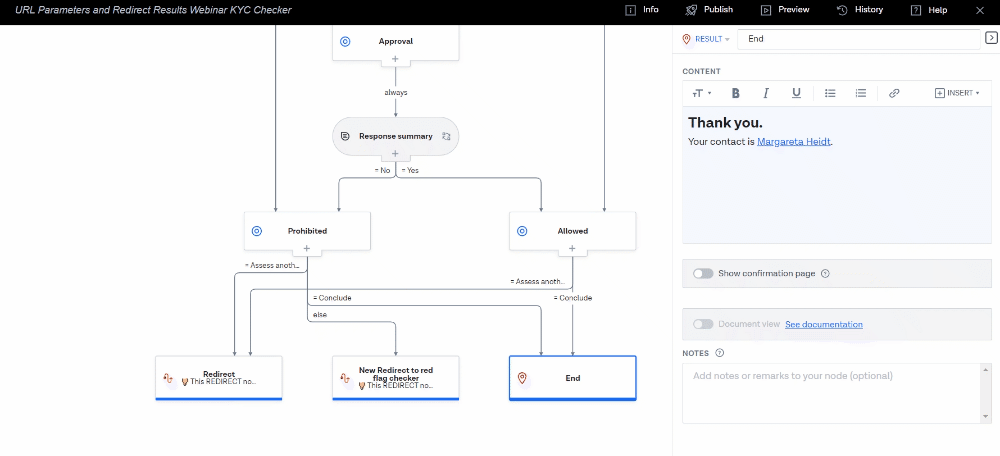Select the Approval node
Screen dimensions: 1000x456
coord(395,41)
